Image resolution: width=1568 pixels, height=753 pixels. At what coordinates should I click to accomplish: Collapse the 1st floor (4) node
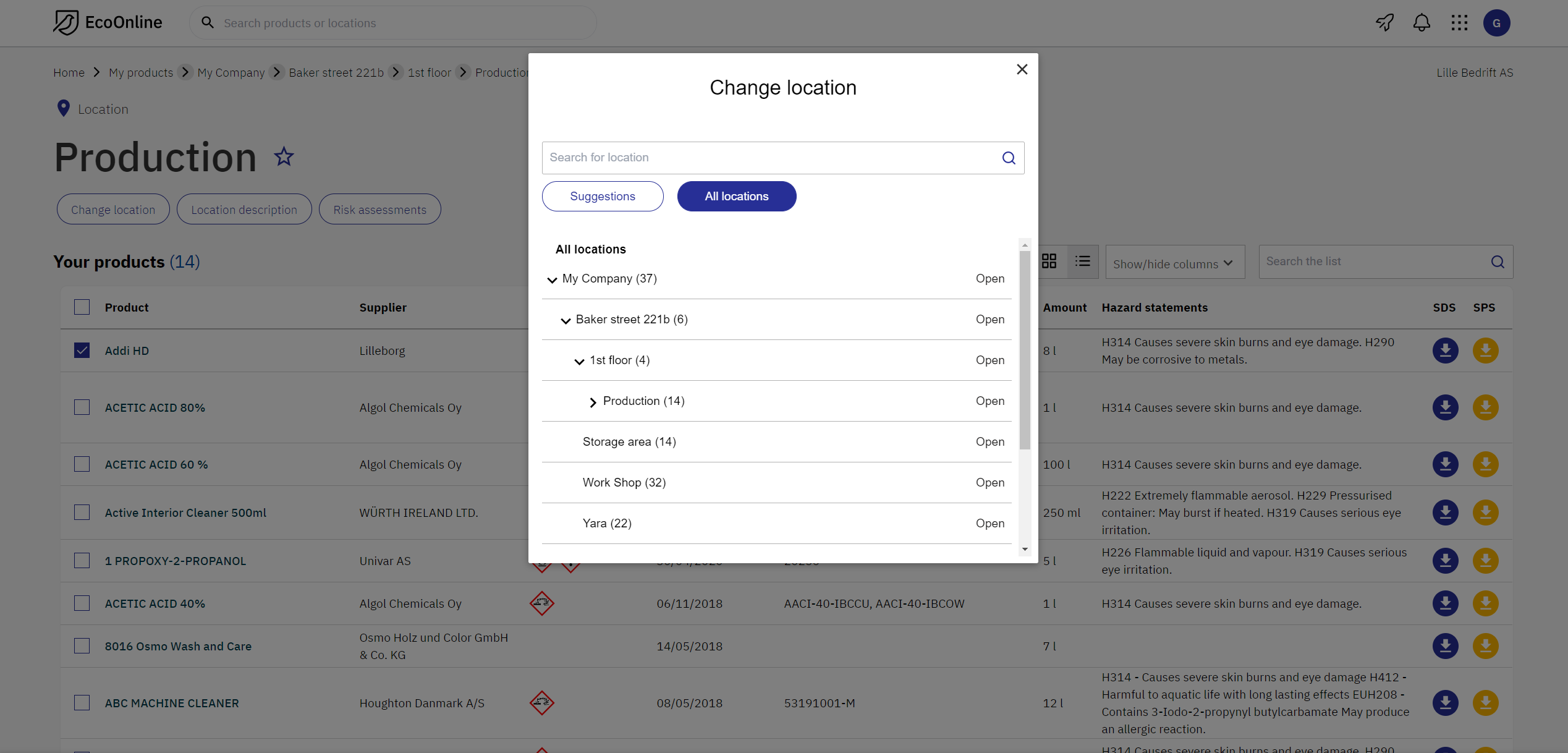coord(579,362)
